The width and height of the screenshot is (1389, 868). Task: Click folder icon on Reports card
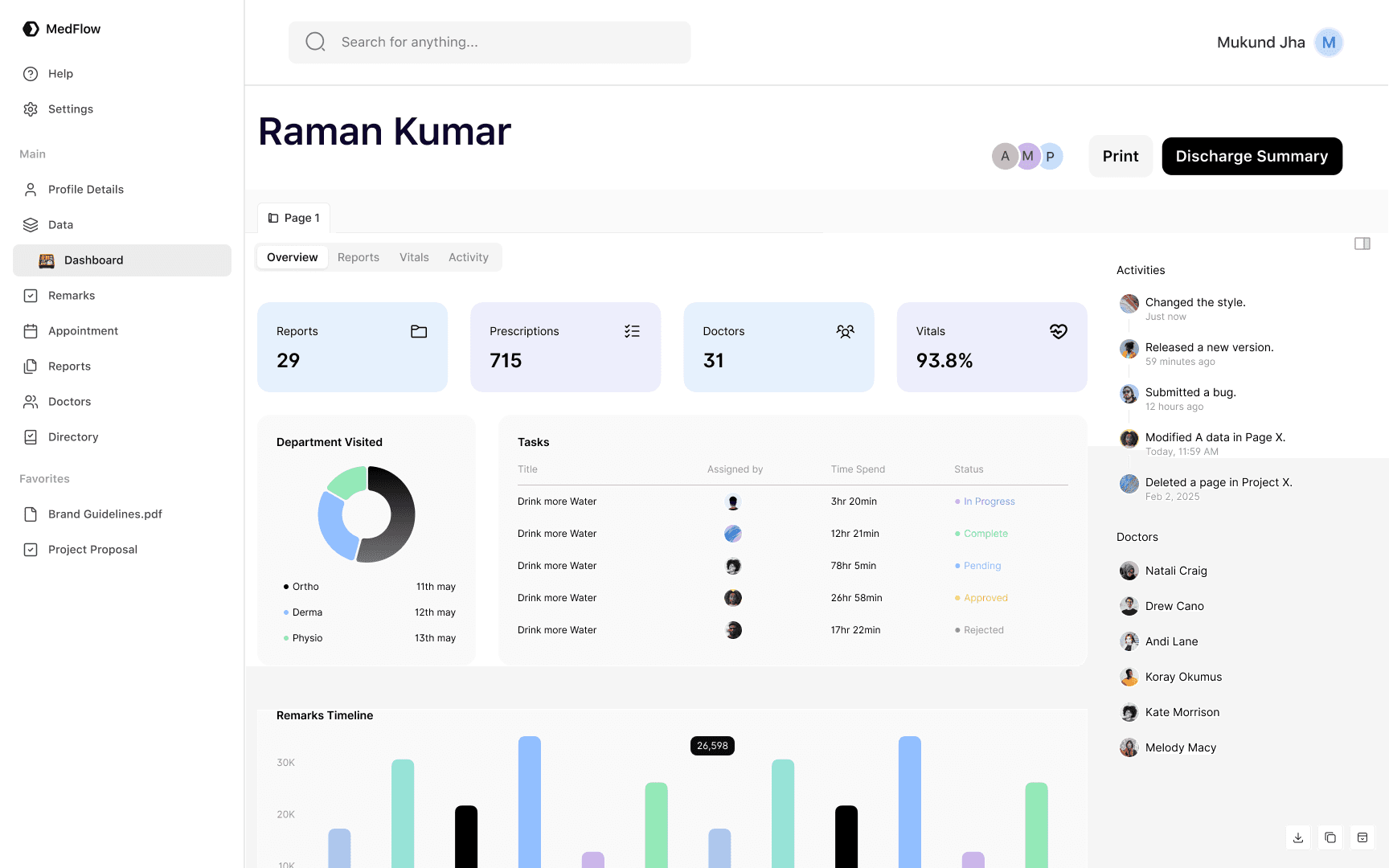(x=419, y=331)
